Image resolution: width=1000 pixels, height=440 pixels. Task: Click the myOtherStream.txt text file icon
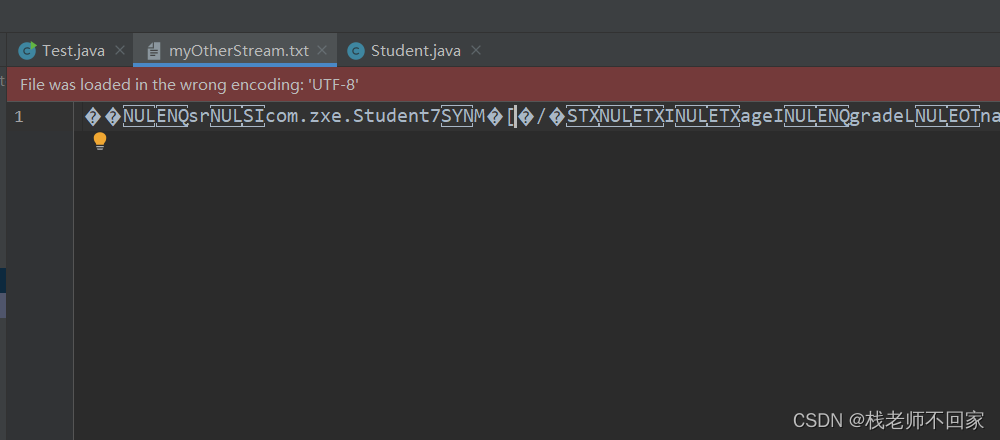click(154, 51)
